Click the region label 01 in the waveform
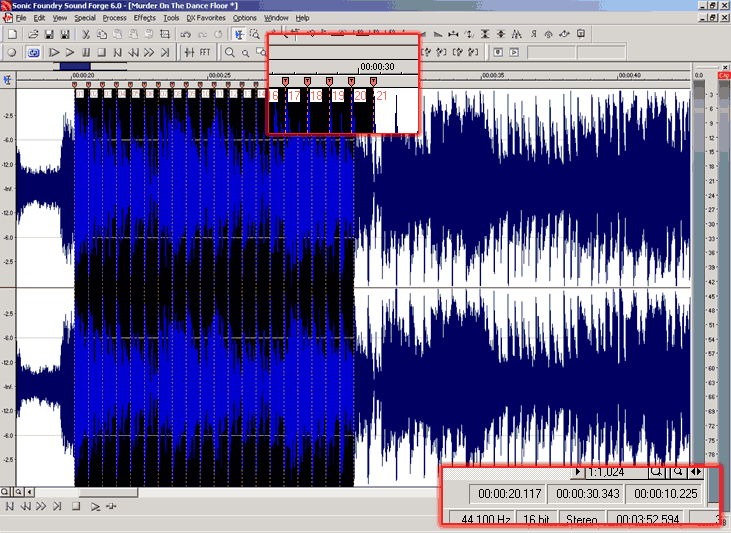Image resolution: width=731 pixels, height=533 pixels. coord(80,94)
